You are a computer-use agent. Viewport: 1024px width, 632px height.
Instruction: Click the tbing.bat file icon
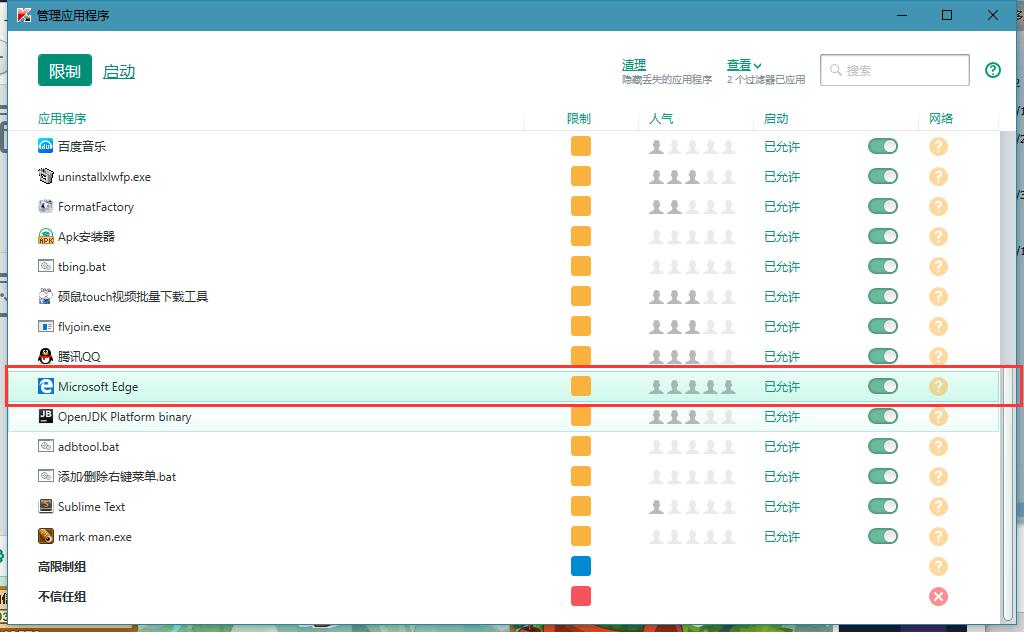click(x=45, y=266)
